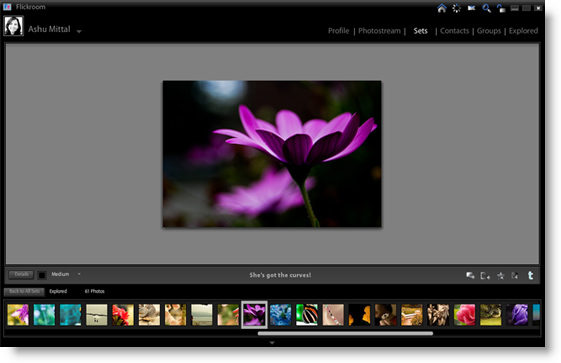The height and width of the screenshot is (363, 561).
Task: Click the thumbnail strip horizontal scrollbar
Action: coord(345,333)
